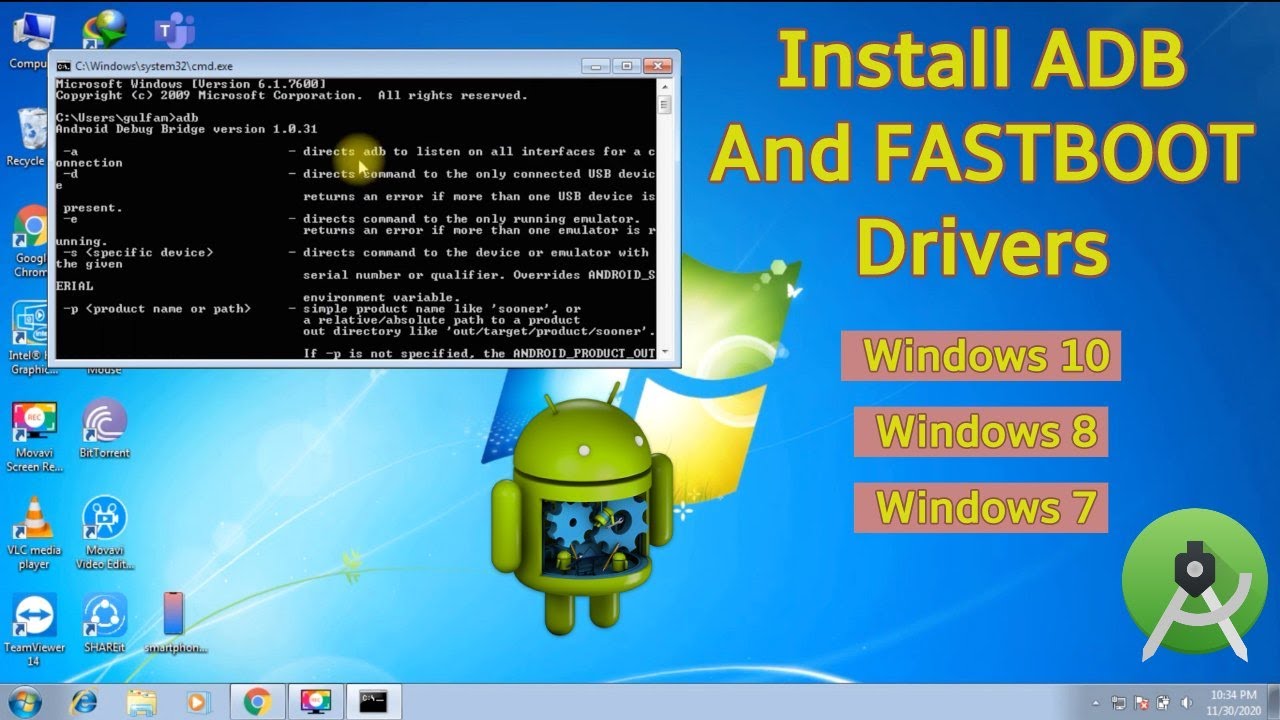1280x720 pixels.
Task: Click the taskbar clock showing 10:34 PM
Action: (x=1234, y=702)
